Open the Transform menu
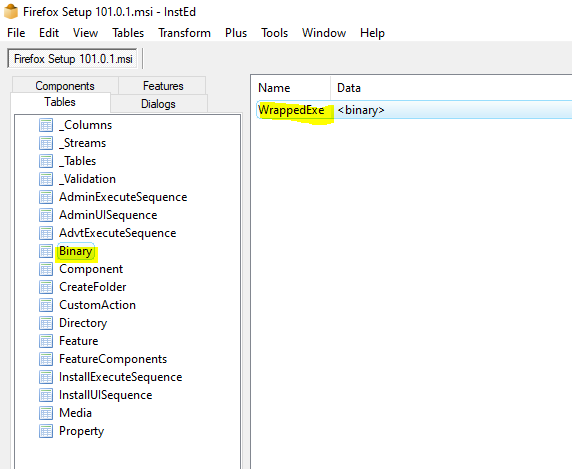This screenshot has height=469, width=572. click(184, 33)
